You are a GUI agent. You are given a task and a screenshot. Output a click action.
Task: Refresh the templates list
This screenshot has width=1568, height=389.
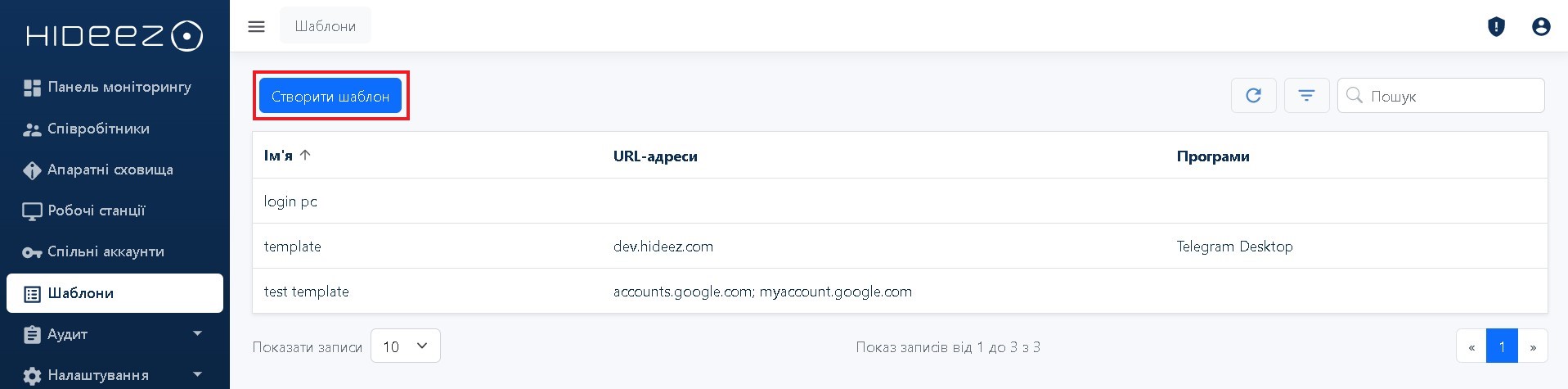click(x=1253, y=96)
